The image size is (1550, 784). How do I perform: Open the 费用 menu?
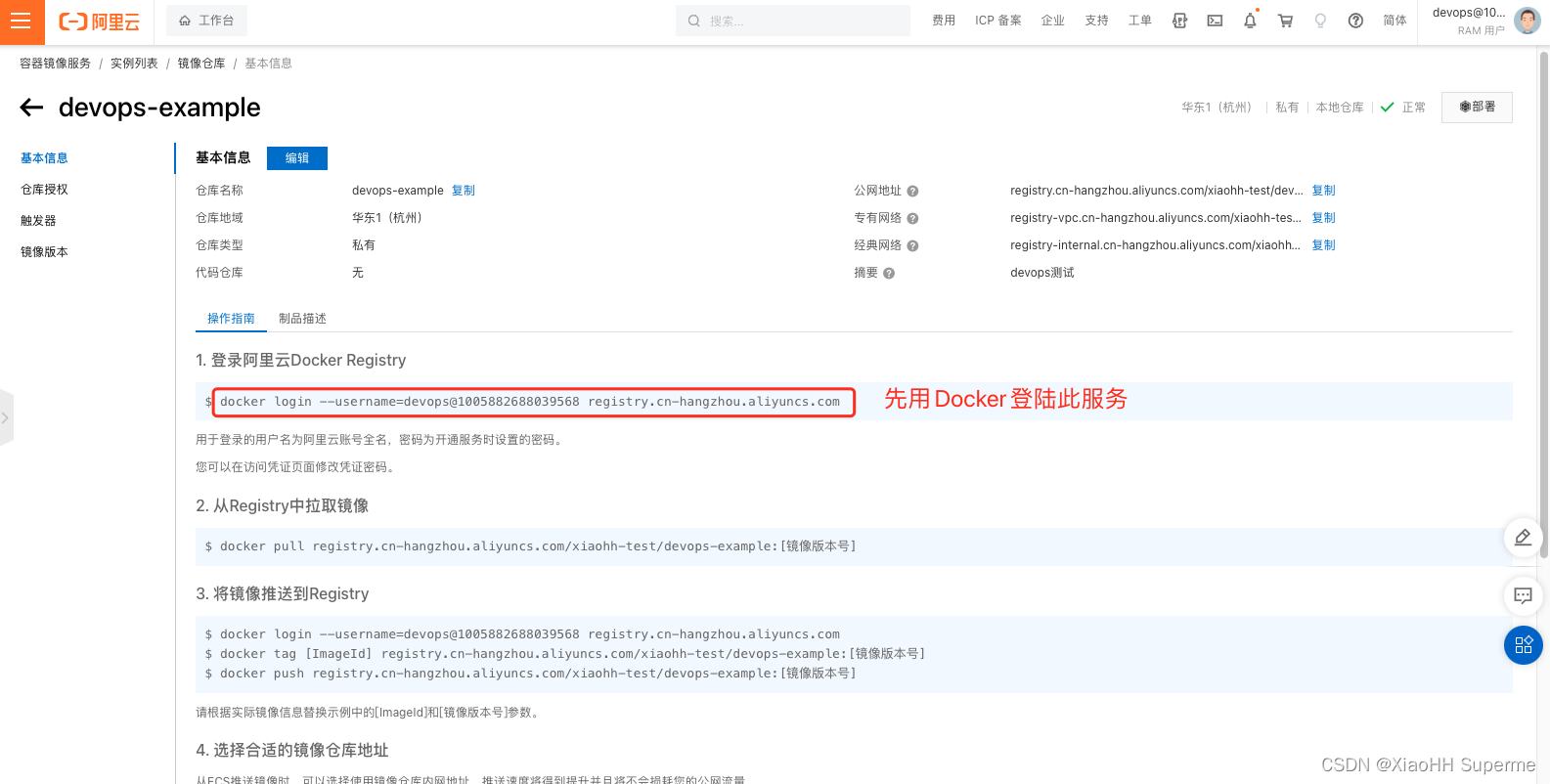[944, 21]
